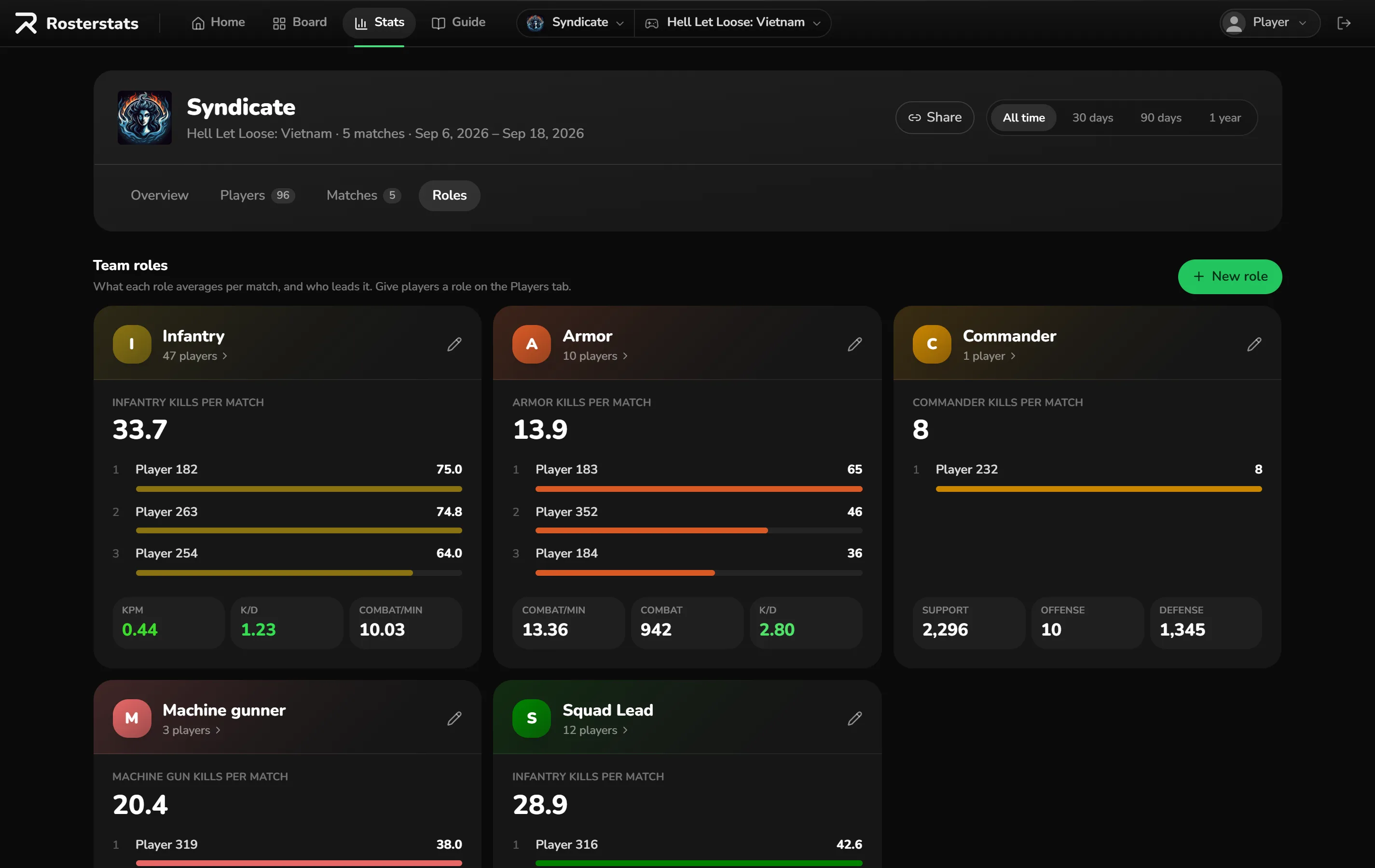The image size is (1375, 868).
Task: Edit the Armor role with the pencil icon
Action: (854, 344)
